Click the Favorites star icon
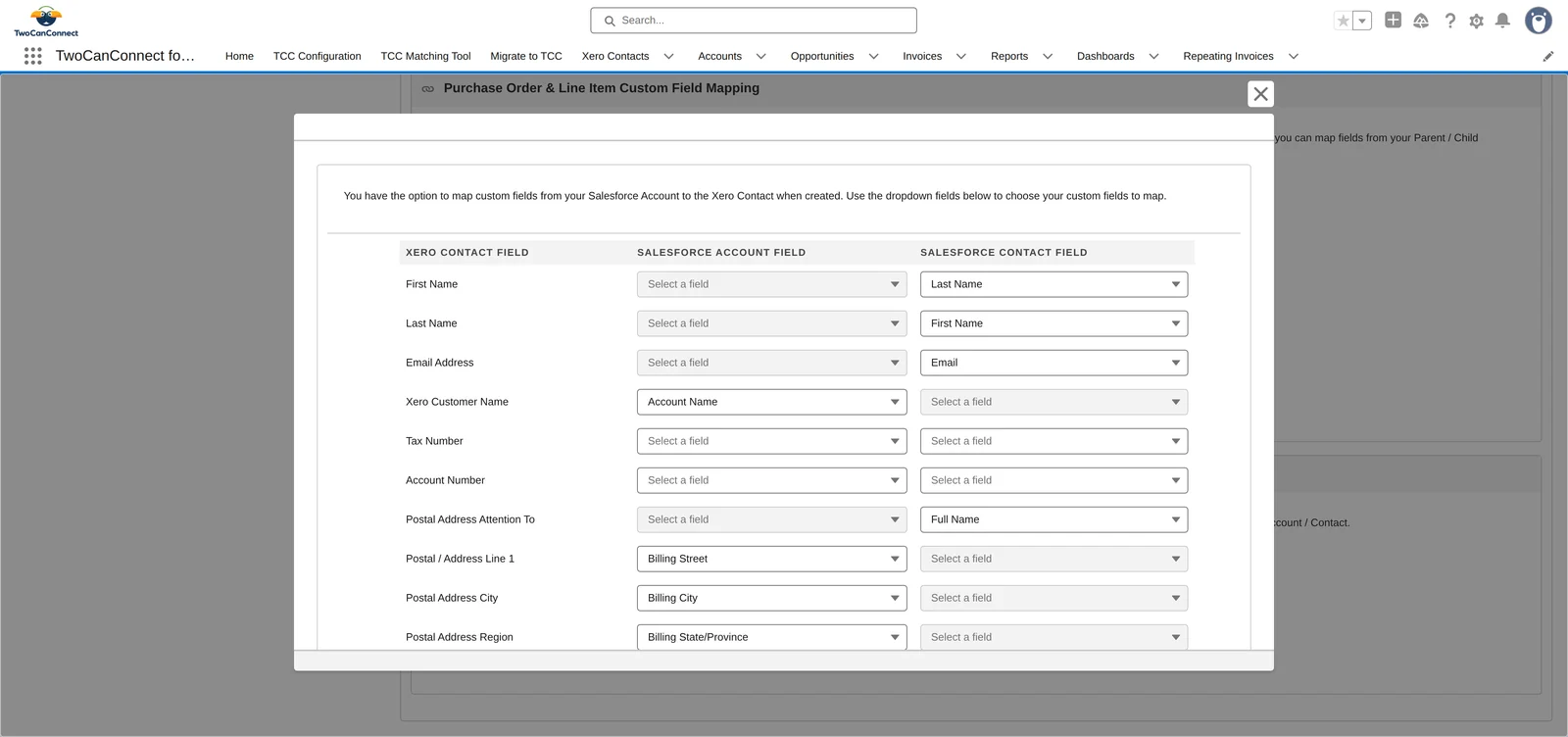This screenshot has width=1568, height=737. [1344, 21]
